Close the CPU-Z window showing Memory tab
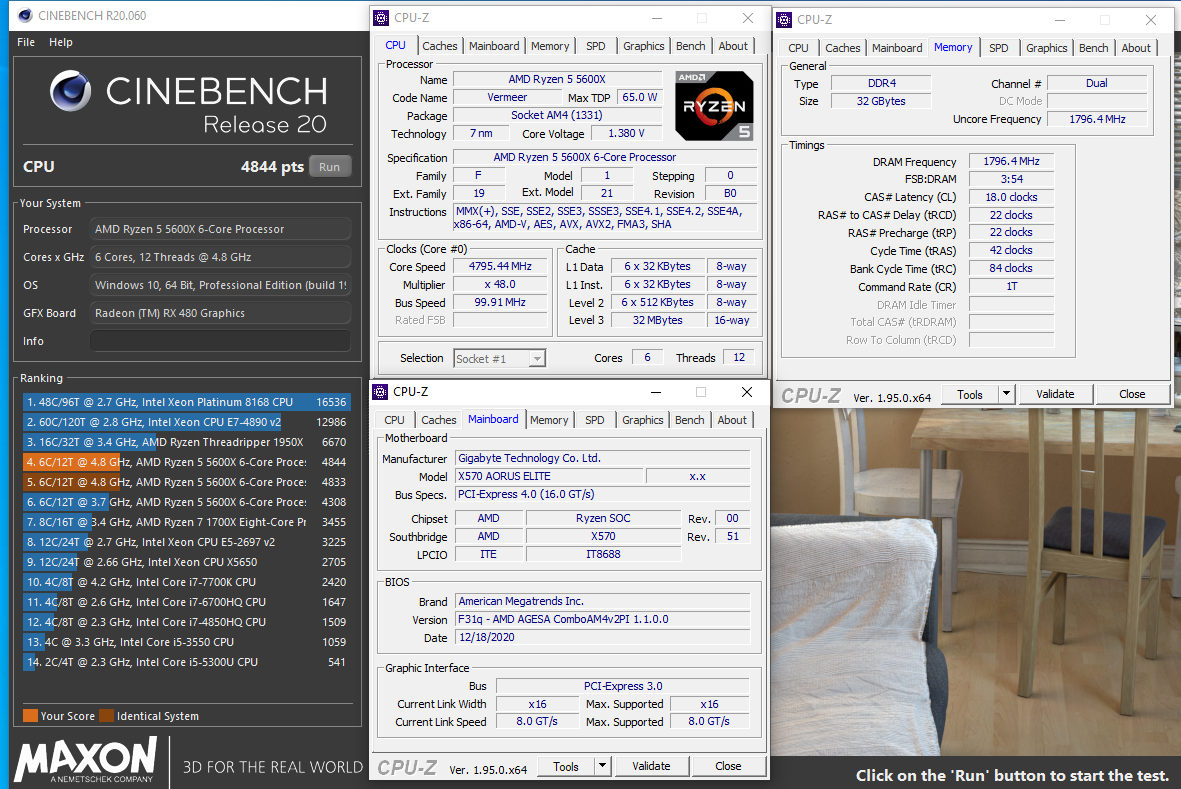 1151,19
